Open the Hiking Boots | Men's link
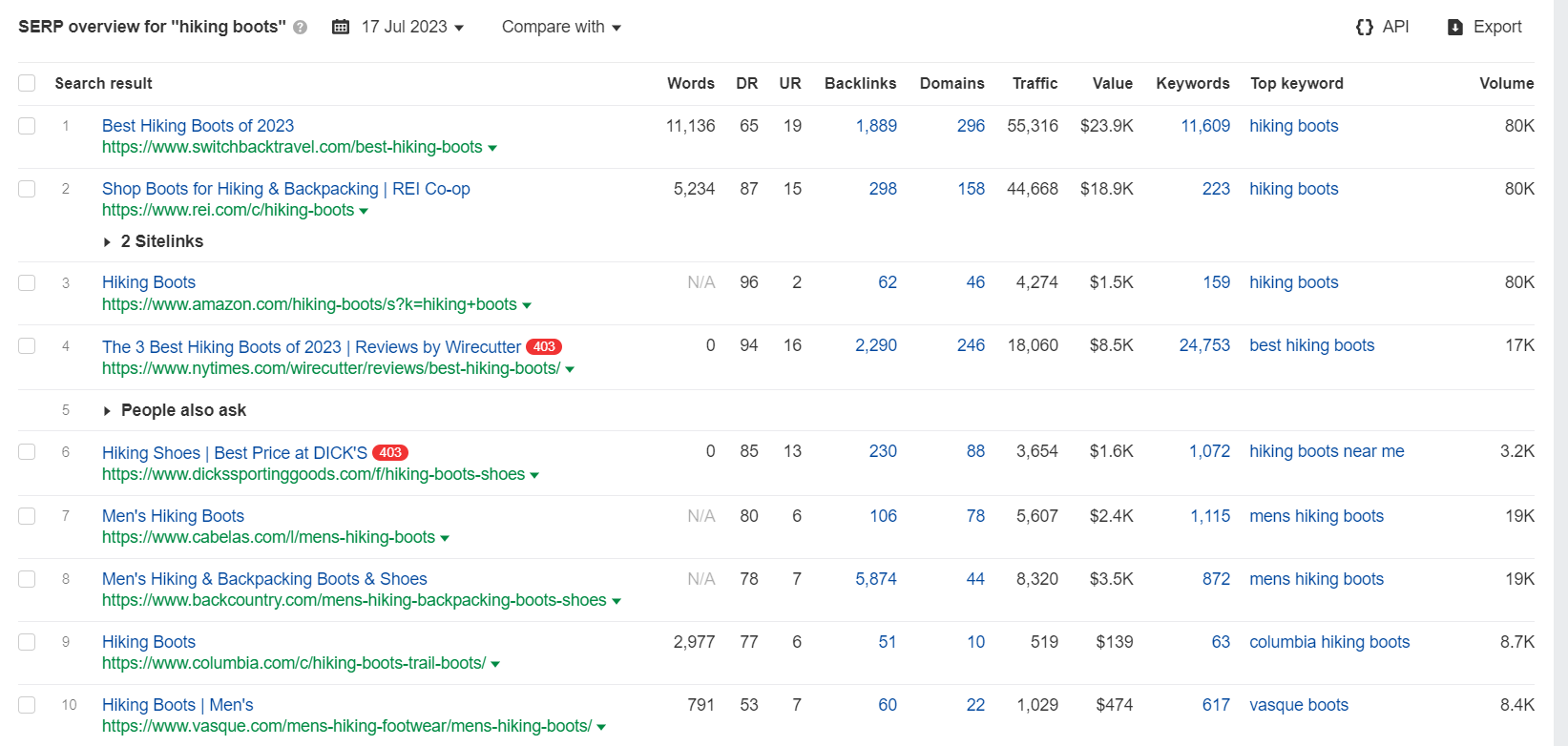The image size is (1568, 746). tap(178, 705)
